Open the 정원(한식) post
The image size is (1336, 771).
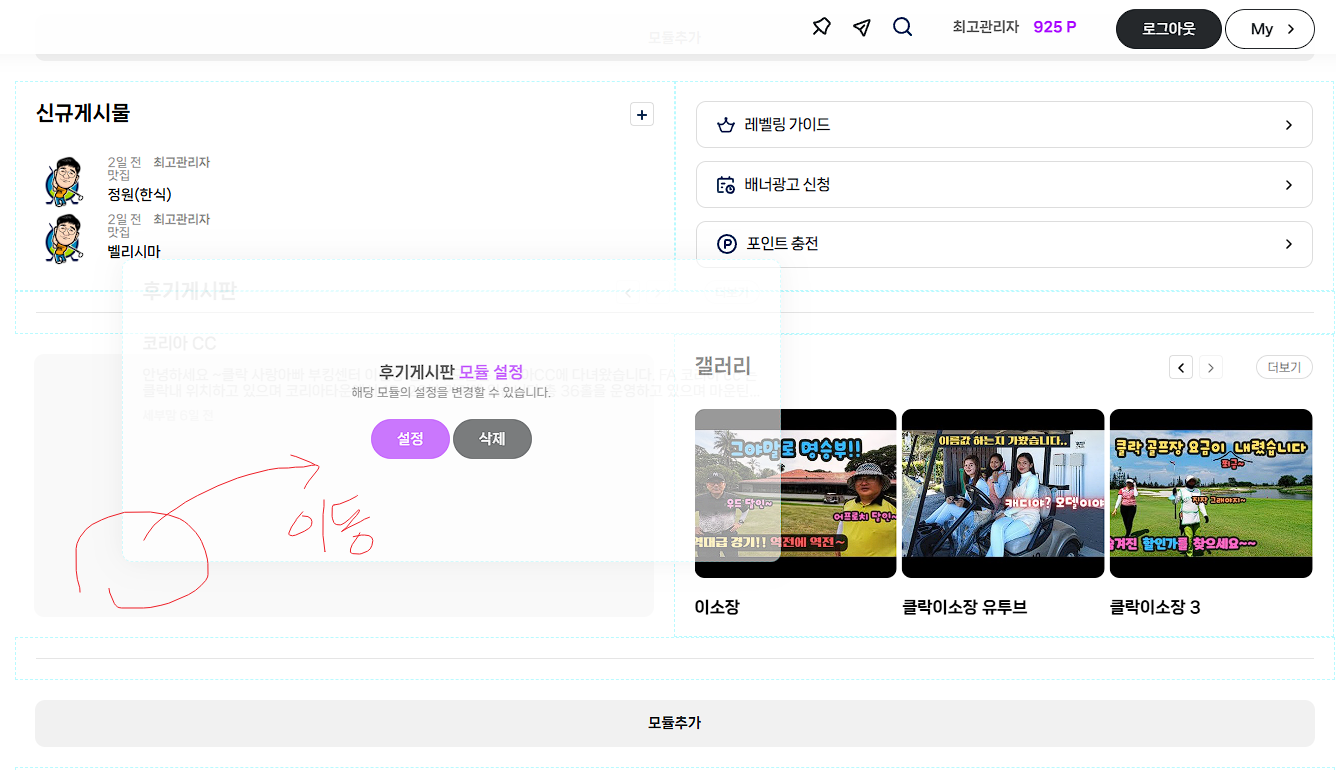click(139, 194)
